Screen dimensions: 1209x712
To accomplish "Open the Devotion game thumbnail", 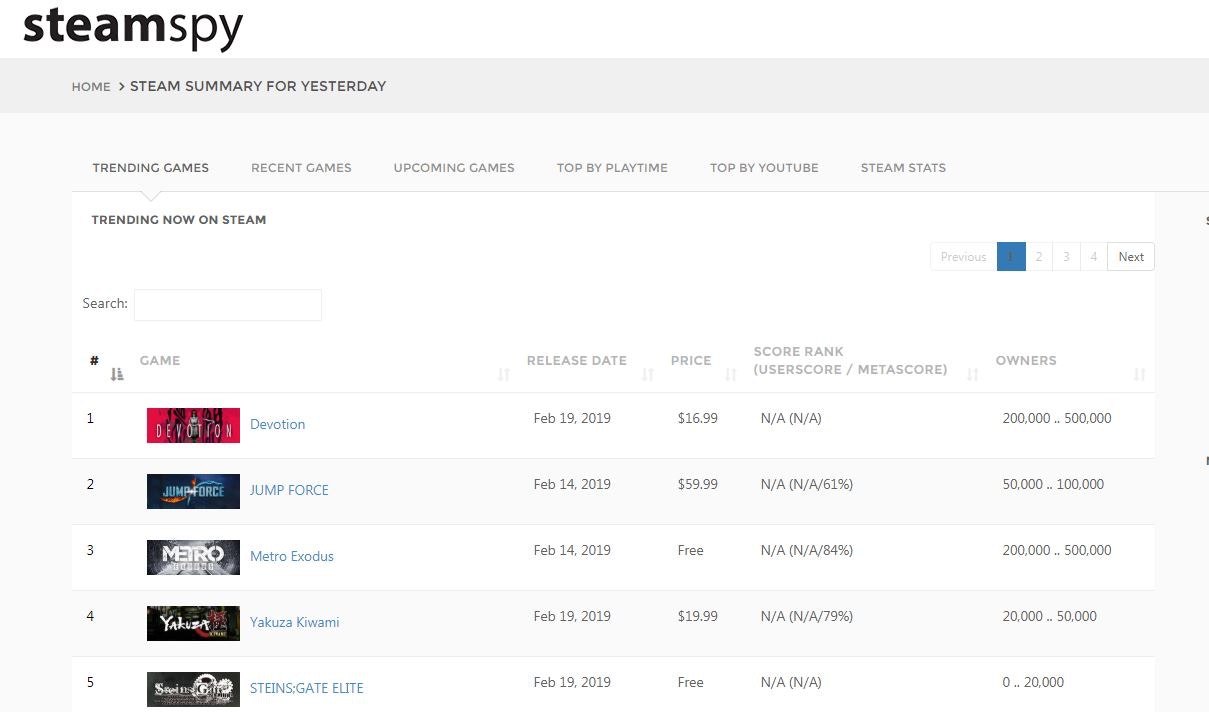I will click(193, 425).
